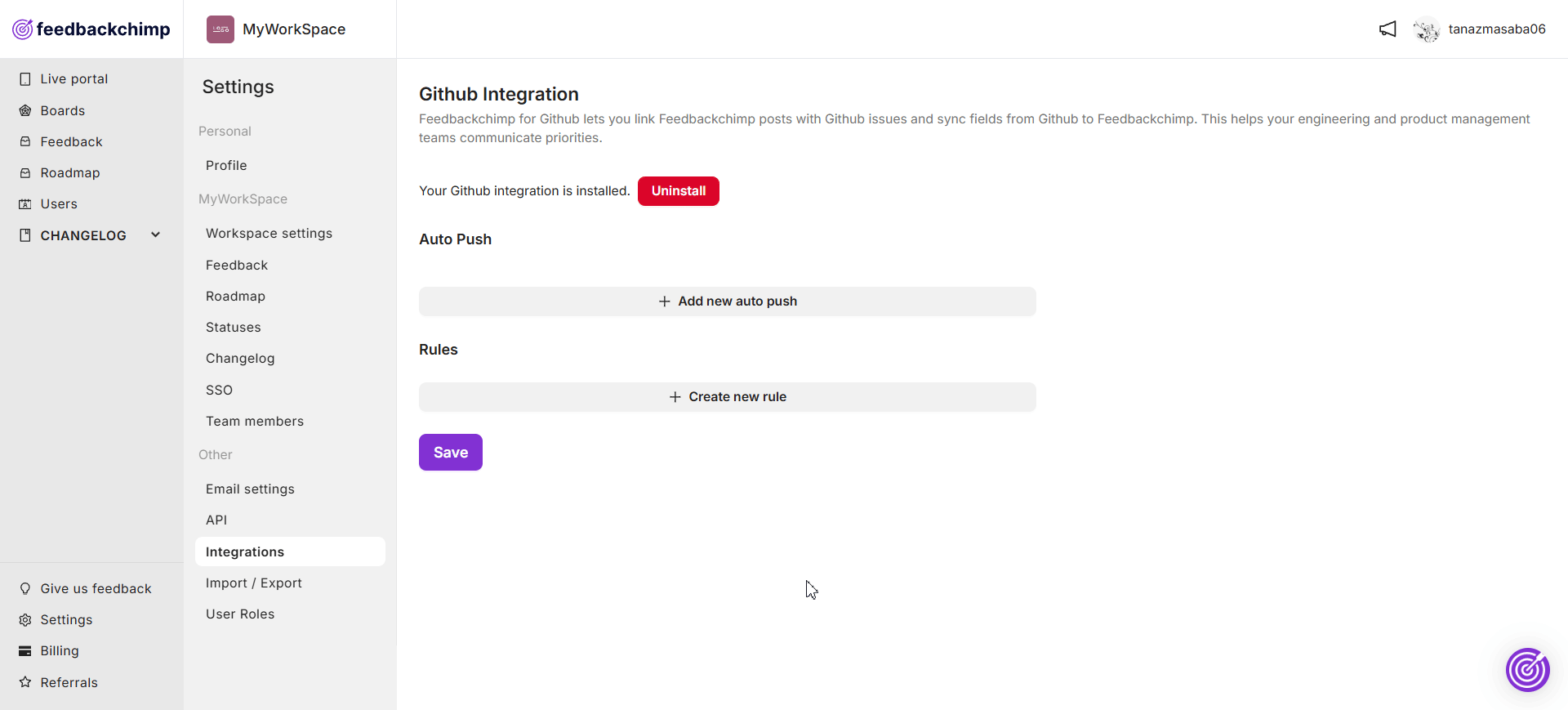The width and height of the screenshot is (1568, 710).
Task: Click the purple Save button
Action: (451, 453)
